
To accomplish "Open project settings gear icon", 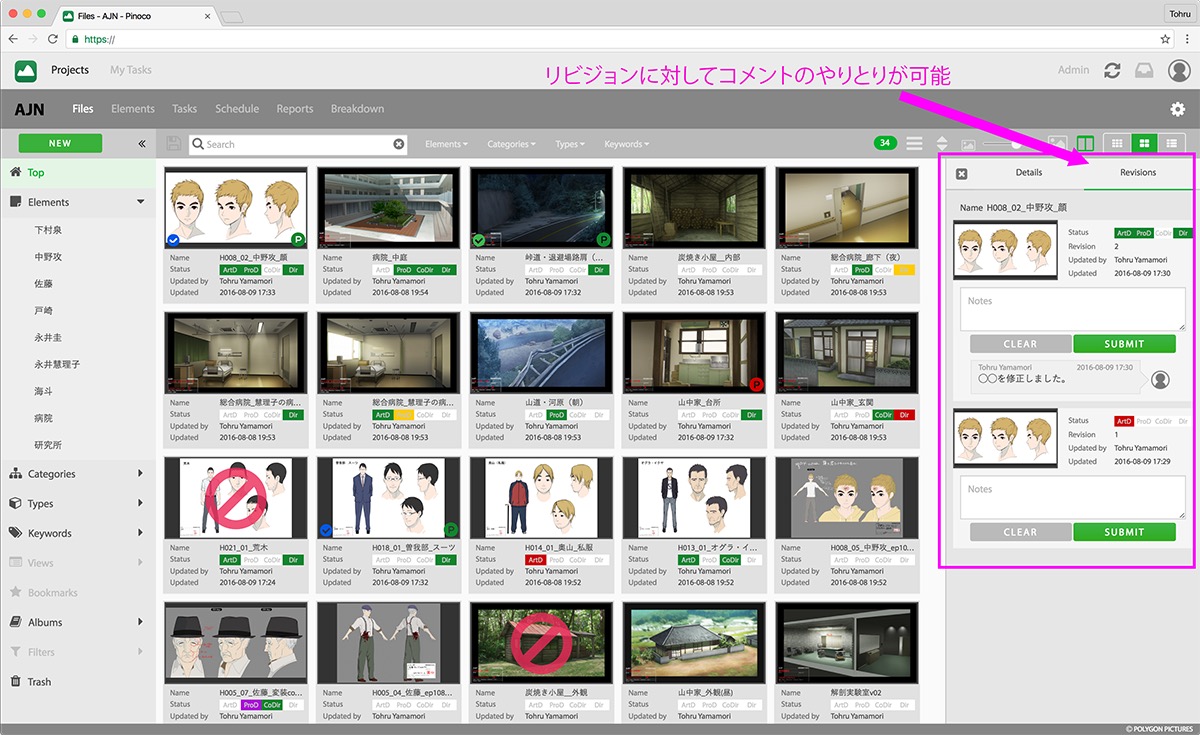I will pyautogui.click(x=1177, y=109).
